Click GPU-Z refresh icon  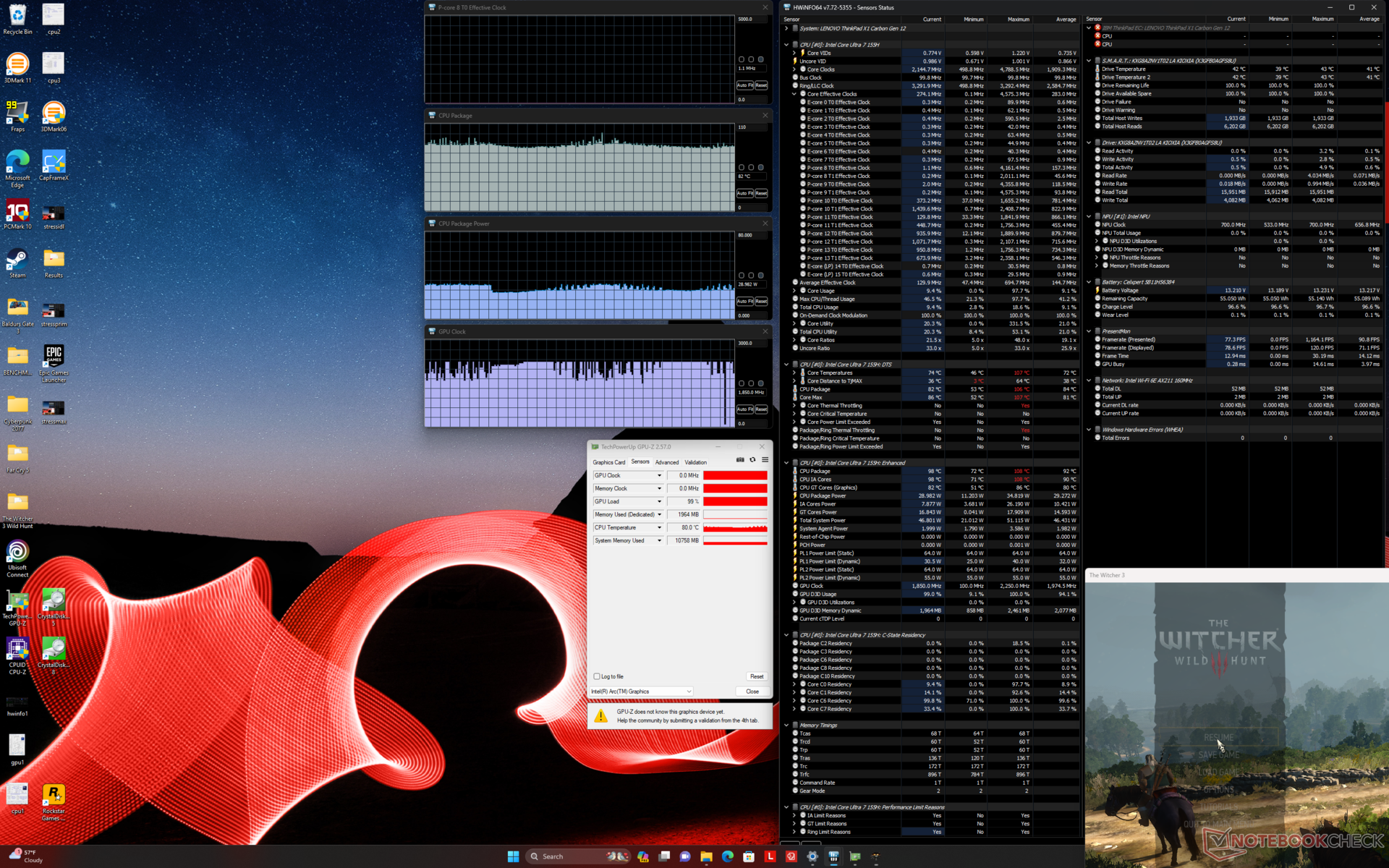click(752, 460)
